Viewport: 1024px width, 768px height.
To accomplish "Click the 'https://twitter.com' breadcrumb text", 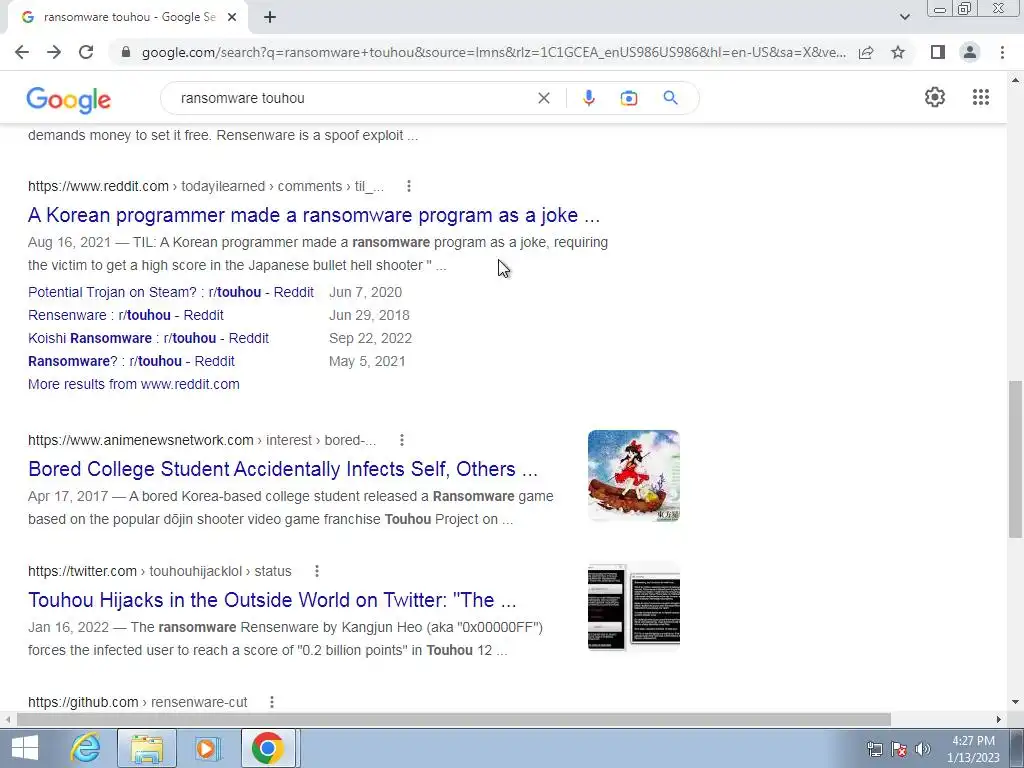I will [x=82, y=571].
